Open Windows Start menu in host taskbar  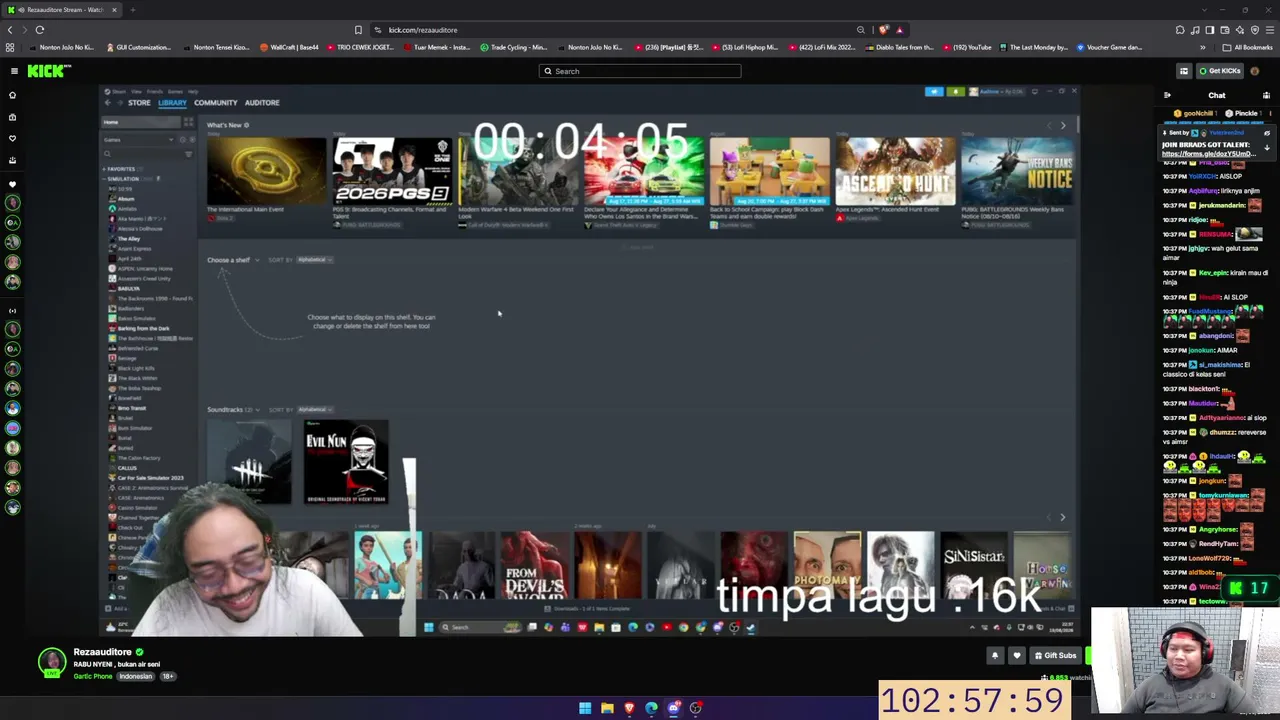[x=585, y=708]
